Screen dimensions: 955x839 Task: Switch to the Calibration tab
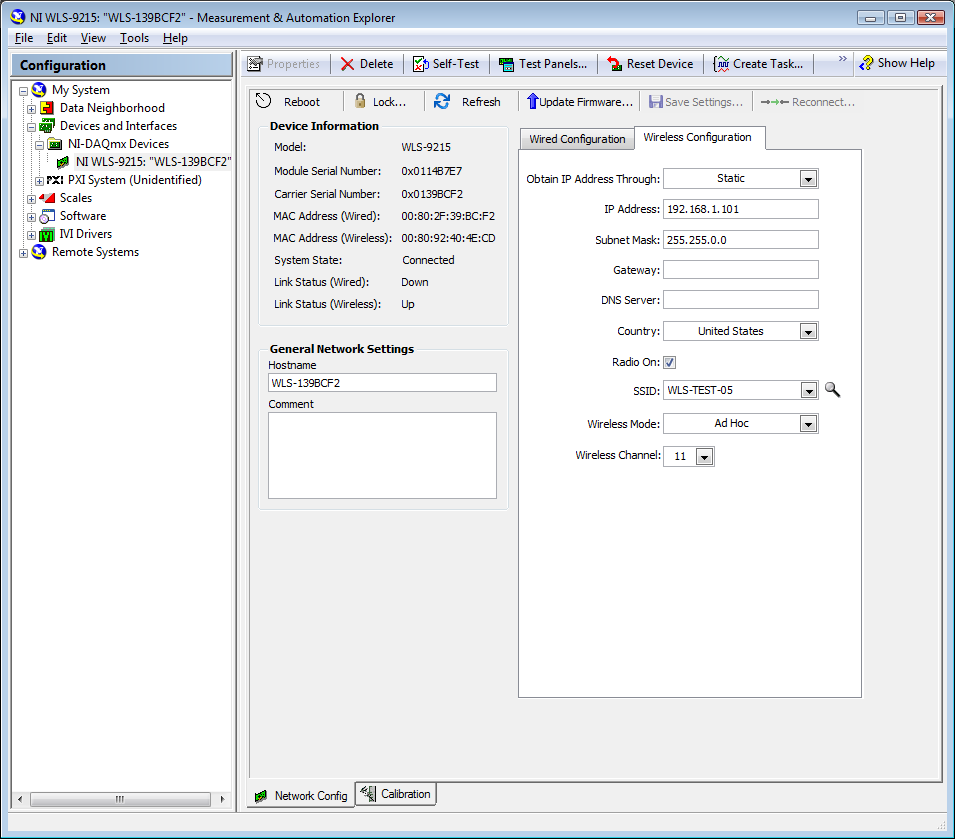click(396, 794)
